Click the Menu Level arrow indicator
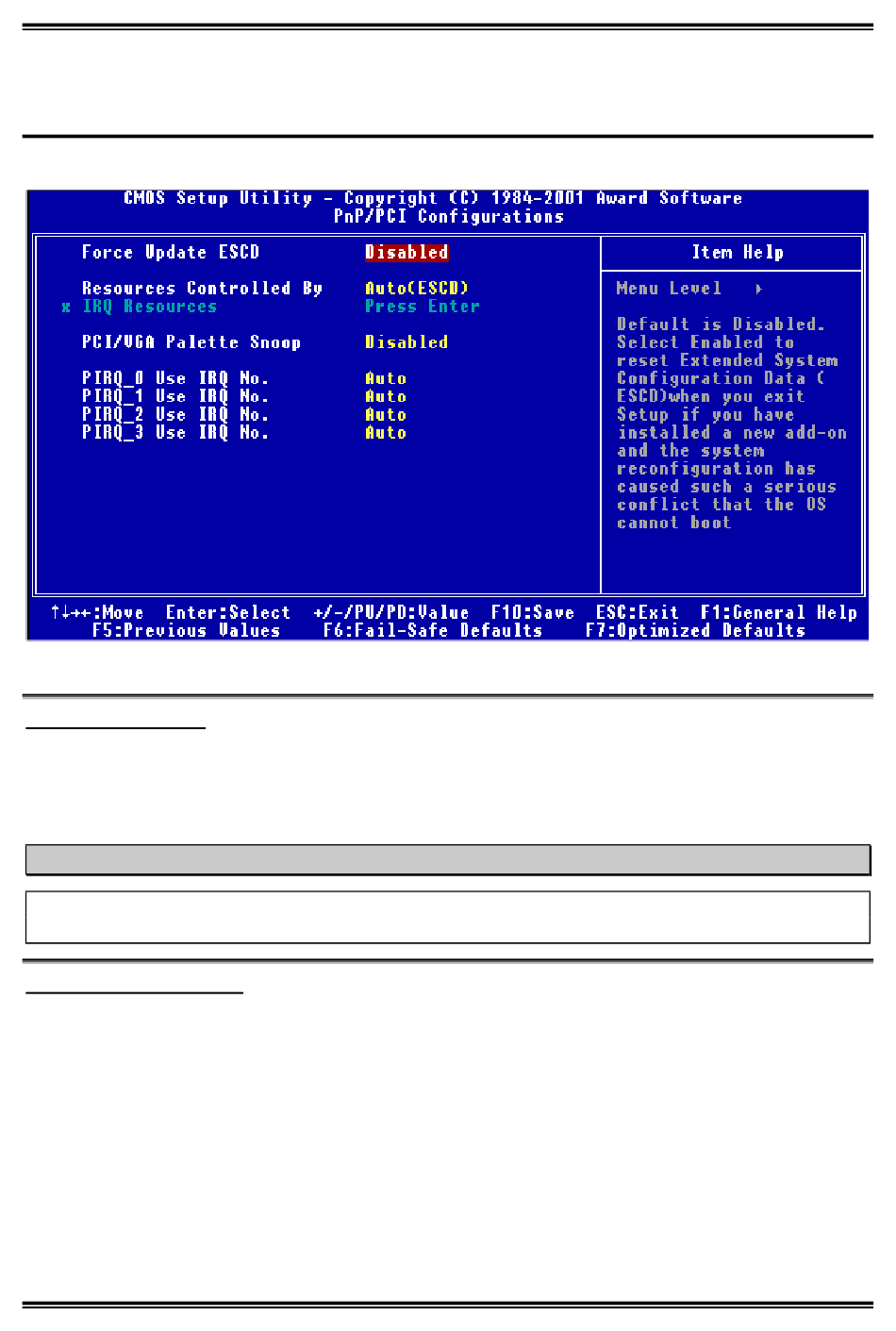Viewport: 896px width, 1331px height. 759,289
